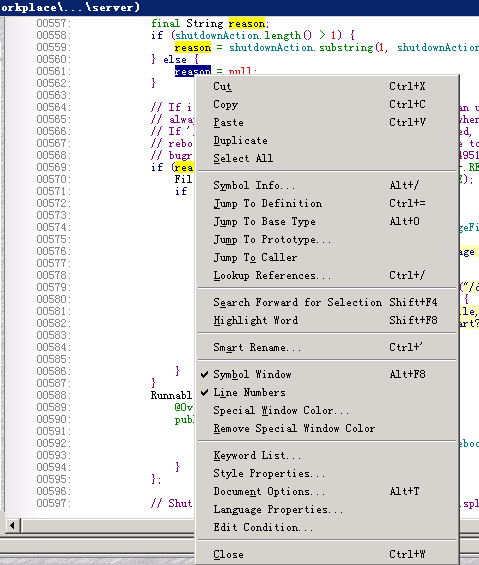Viewport: 479px width, 565px height.
Task: Open Special Window Color... entry
Action: (327, 411)
